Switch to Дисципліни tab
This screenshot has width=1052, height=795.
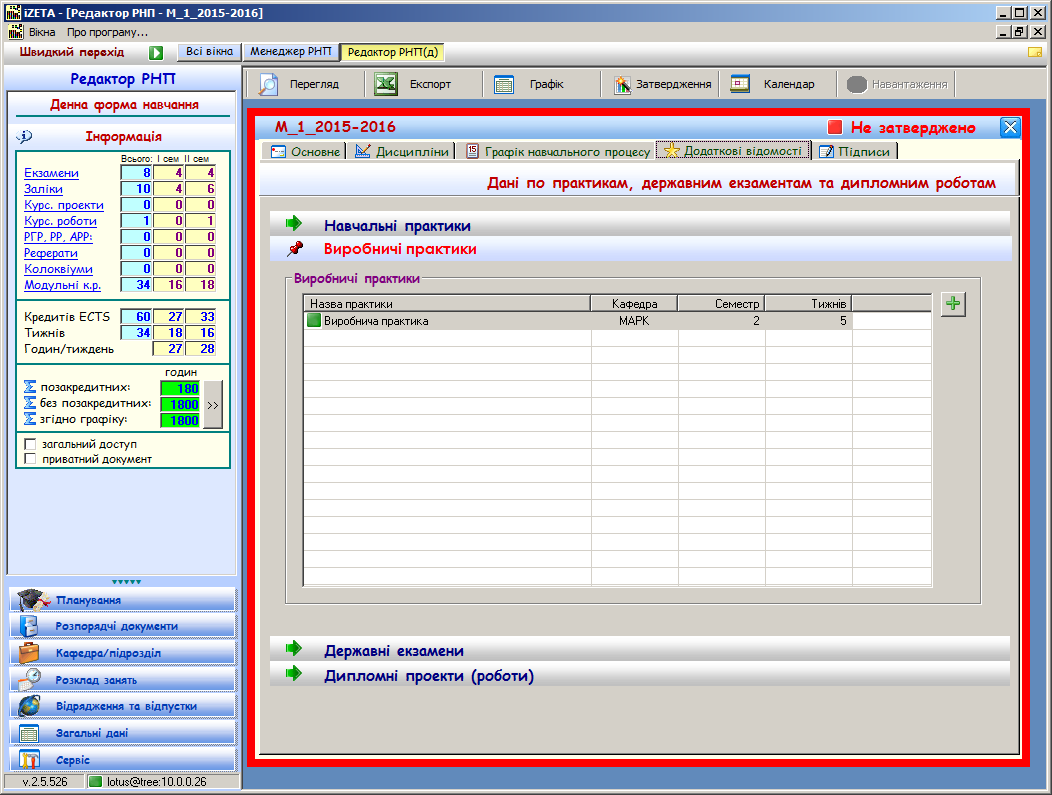click(x=401, y=152)
